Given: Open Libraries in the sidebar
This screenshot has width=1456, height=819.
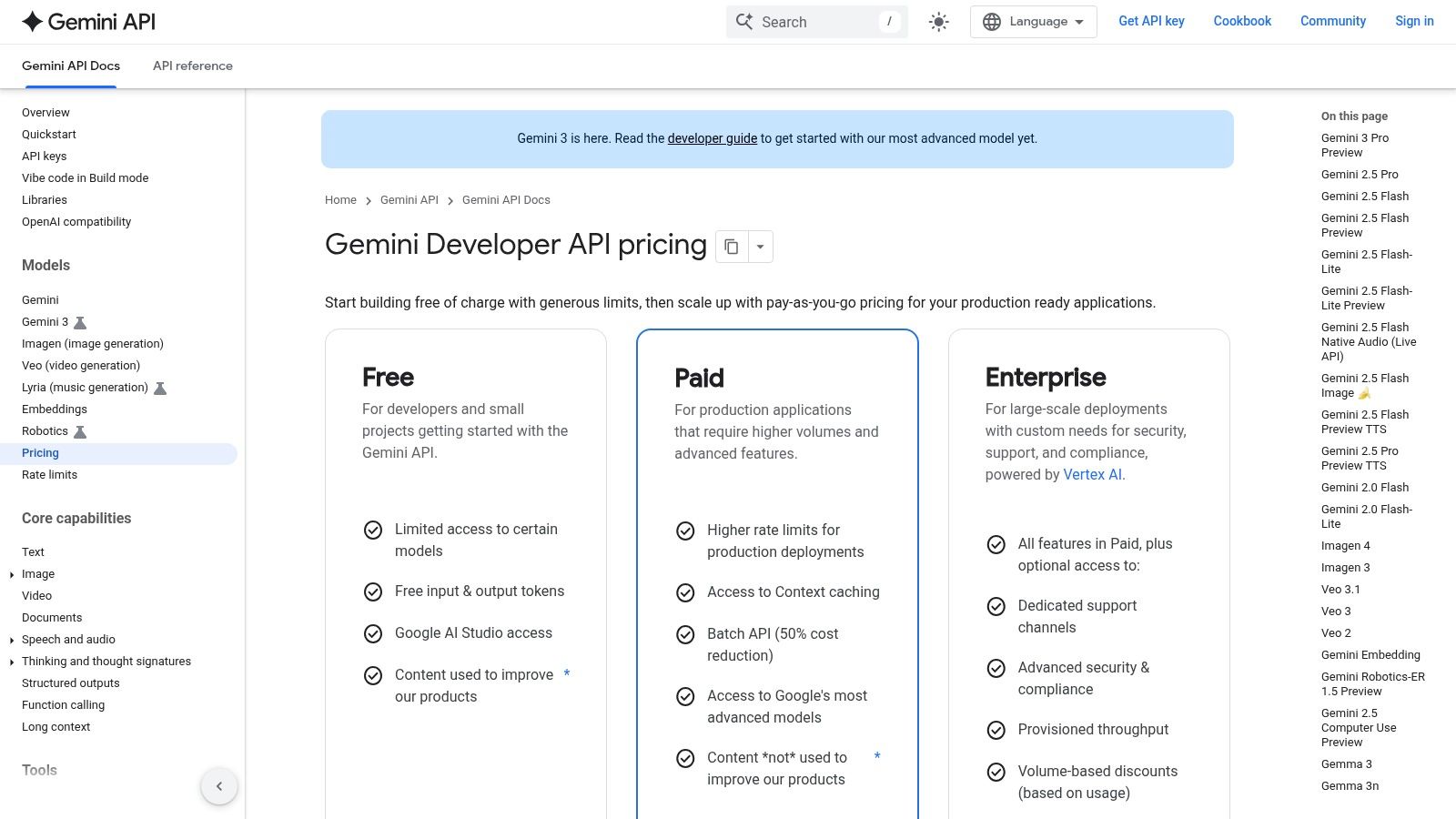Looking at the screenshot, I should pyautogui.click(x=45, y=200).
